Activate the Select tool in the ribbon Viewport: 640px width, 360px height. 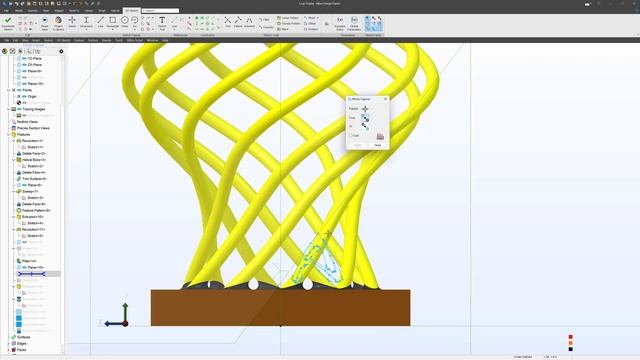pos(72,22)
